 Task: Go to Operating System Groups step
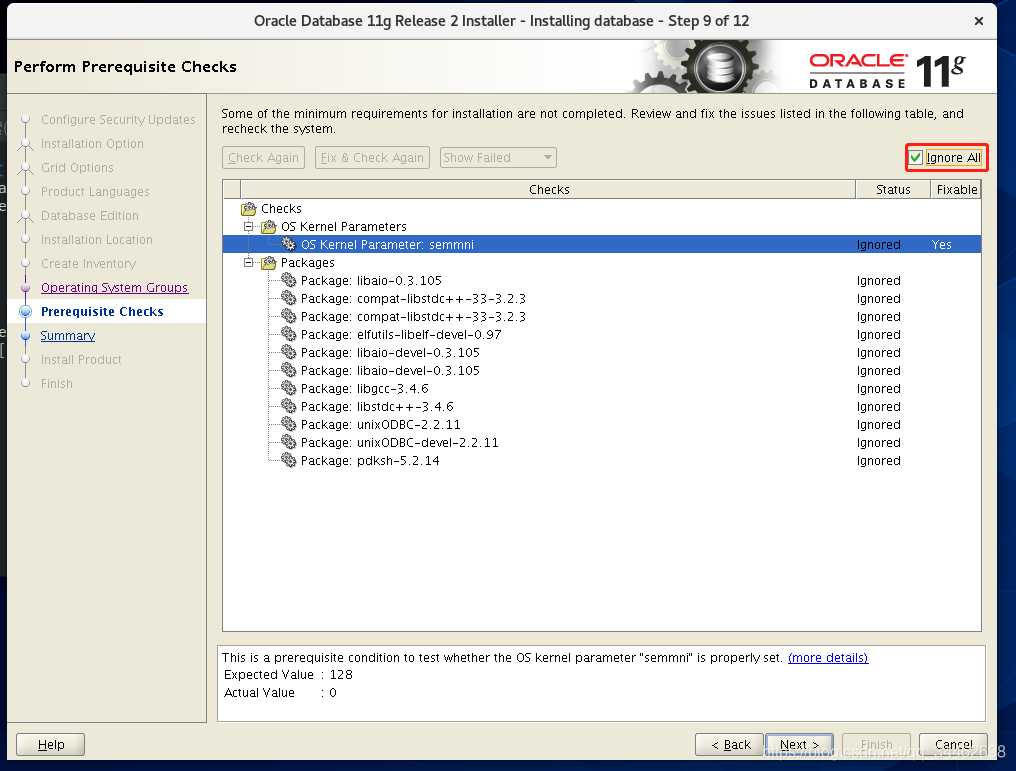click(x=114, y=288)
